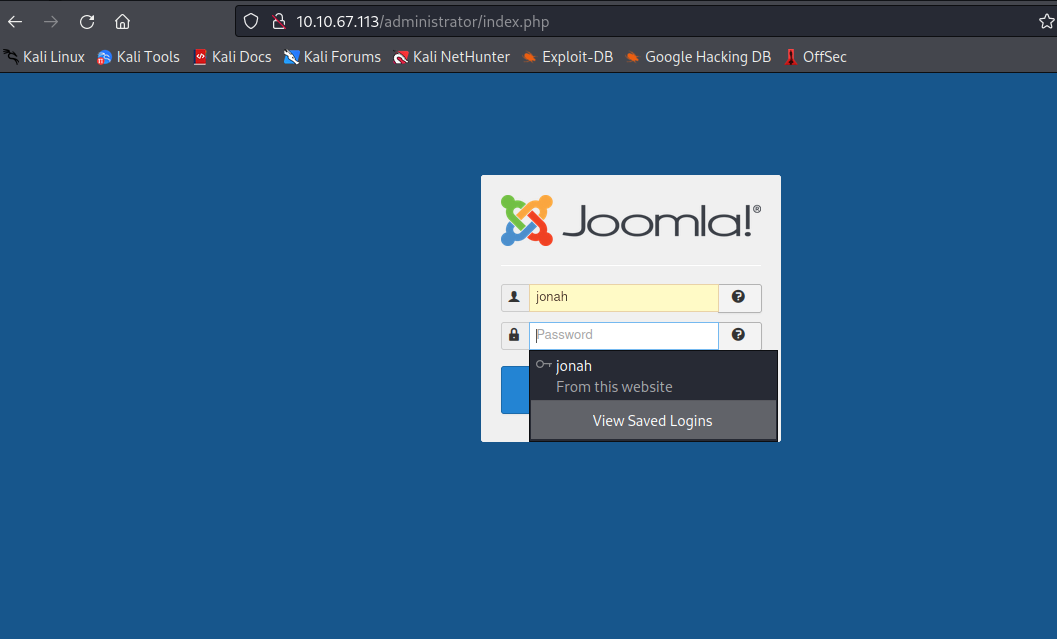Open the username help question mark
The height and width of the screenshot is (639, 1057).
[739, 297]
